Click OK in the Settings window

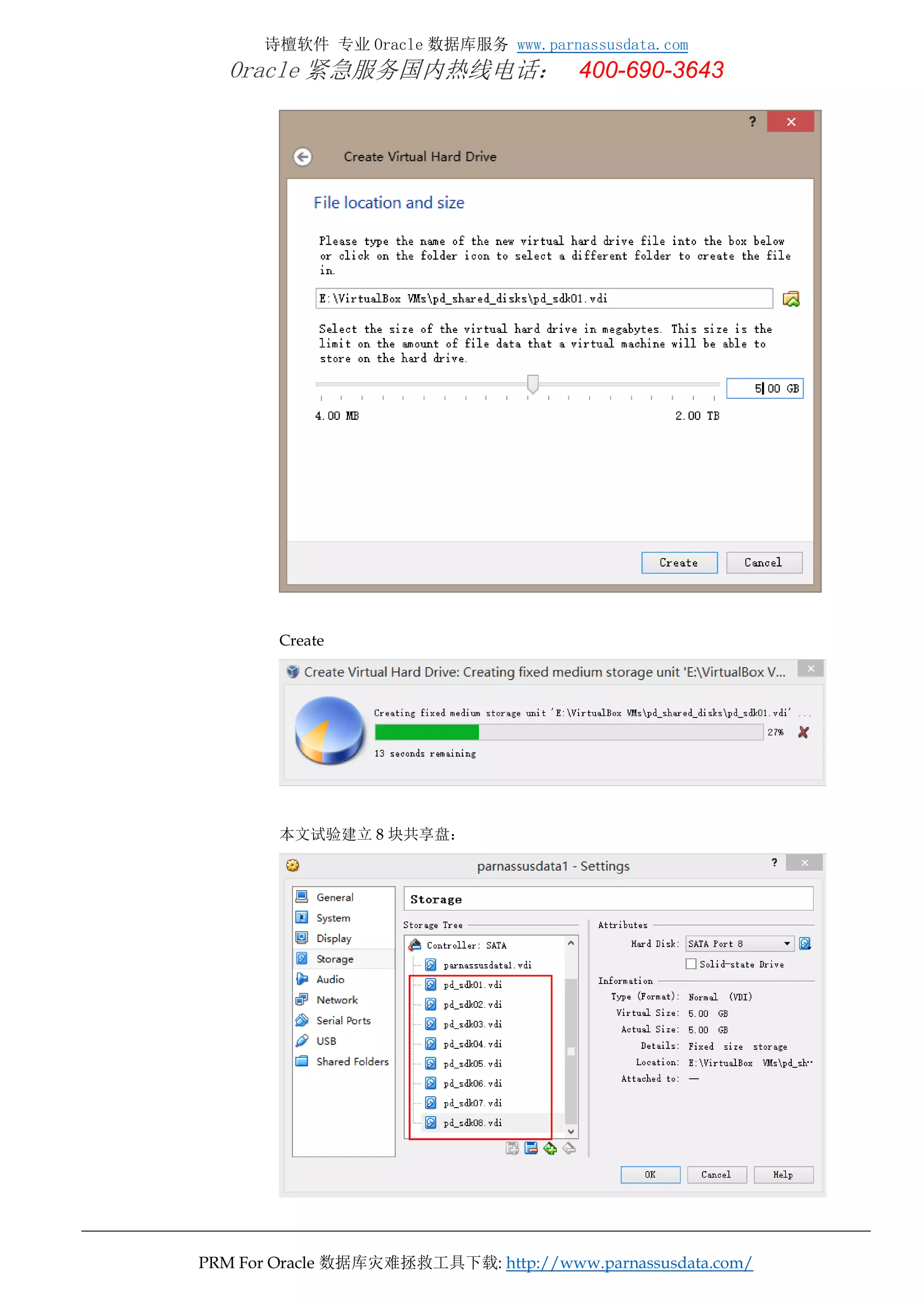point(650,1175)
